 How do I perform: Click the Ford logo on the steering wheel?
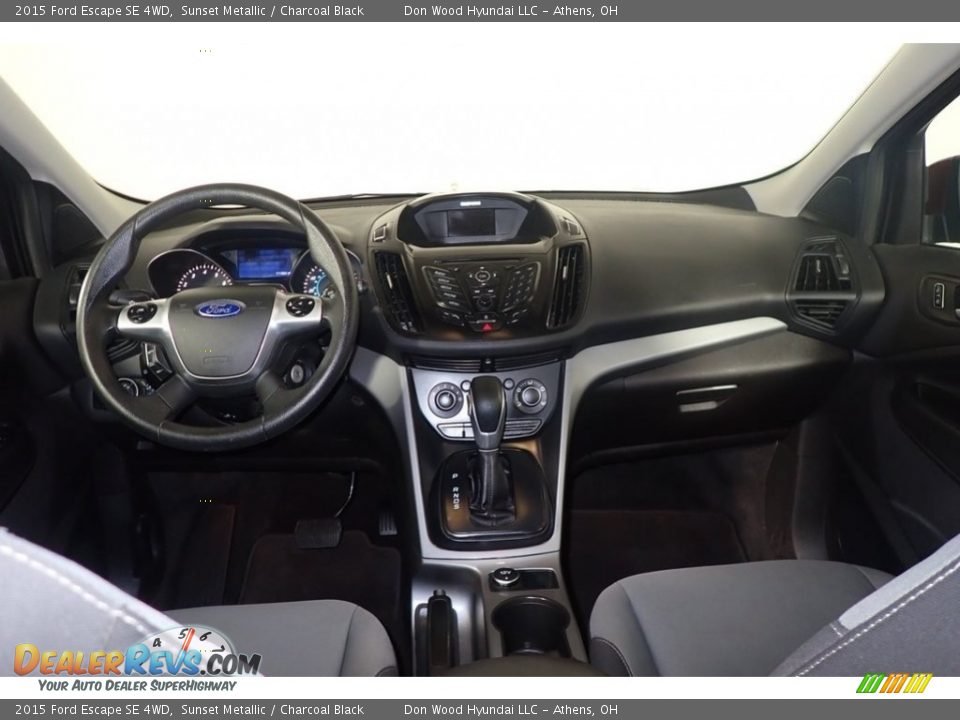point(220,307)
